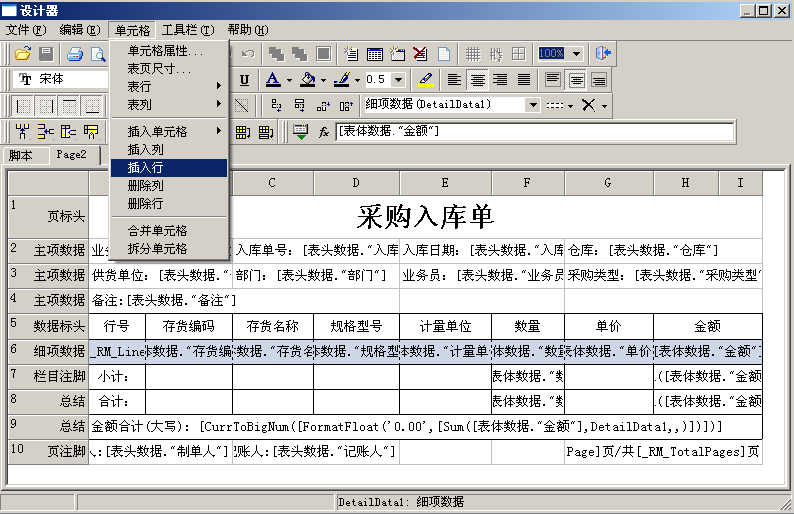Screen dimensions: 794x514
Task: Open the dropdown next to X icon
Action: (604, 105)
